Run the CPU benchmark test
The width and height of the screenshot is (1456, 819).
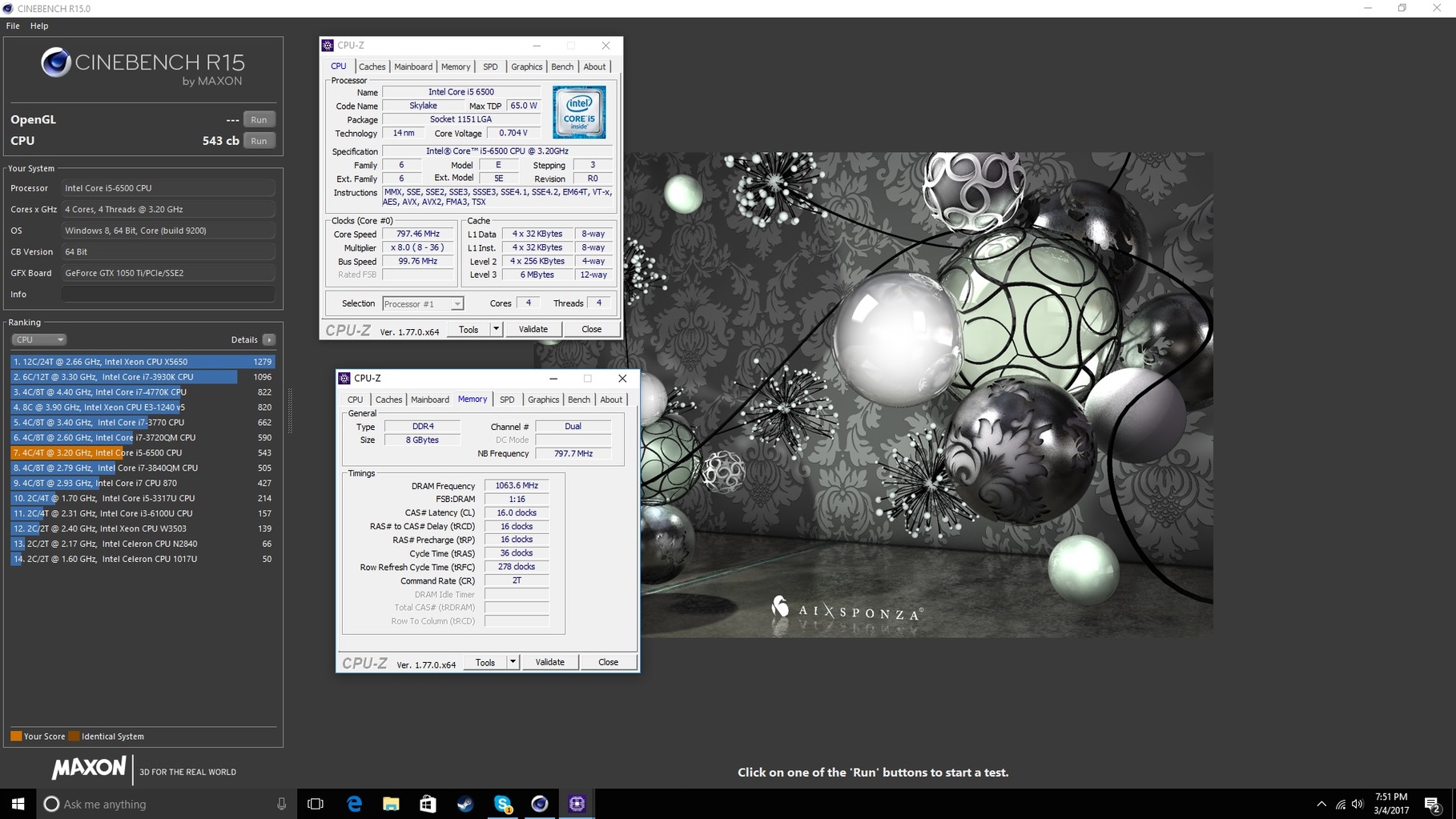[x=259, y=141]
